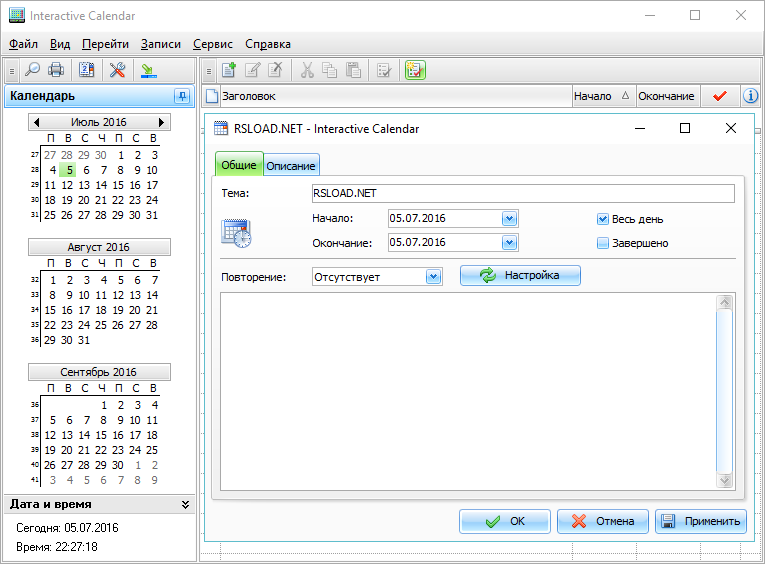
Task: Switch to the Общие tab
Action: coord(239,164)
